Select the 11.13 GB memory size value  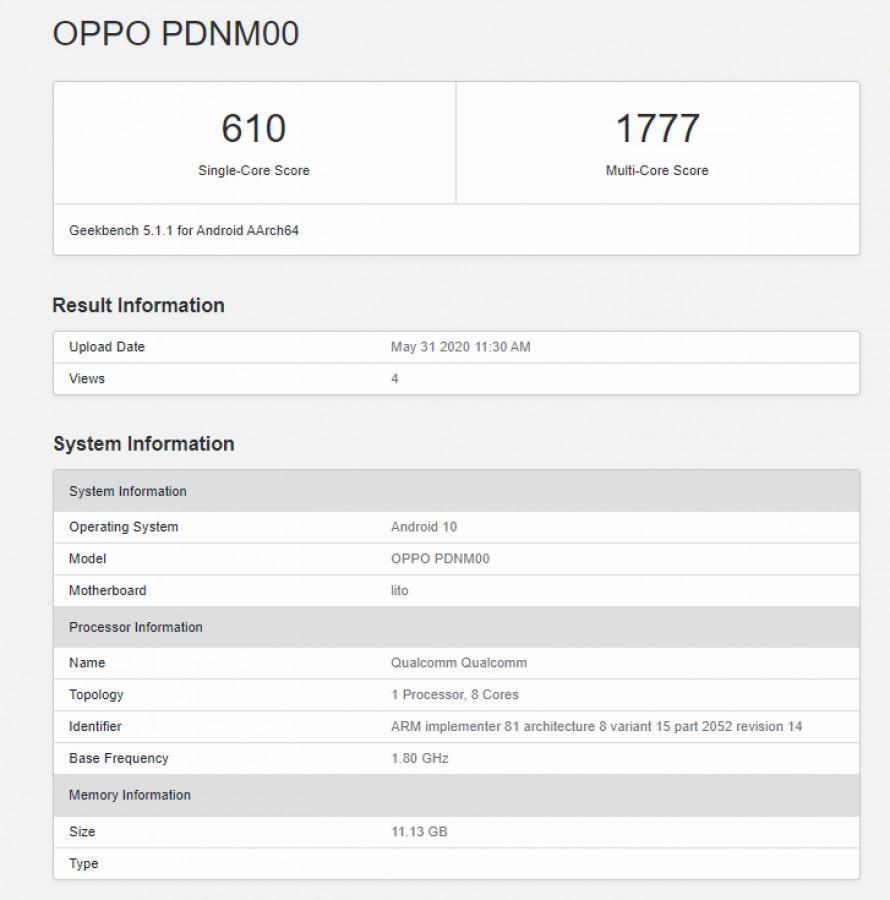(419, 832)
